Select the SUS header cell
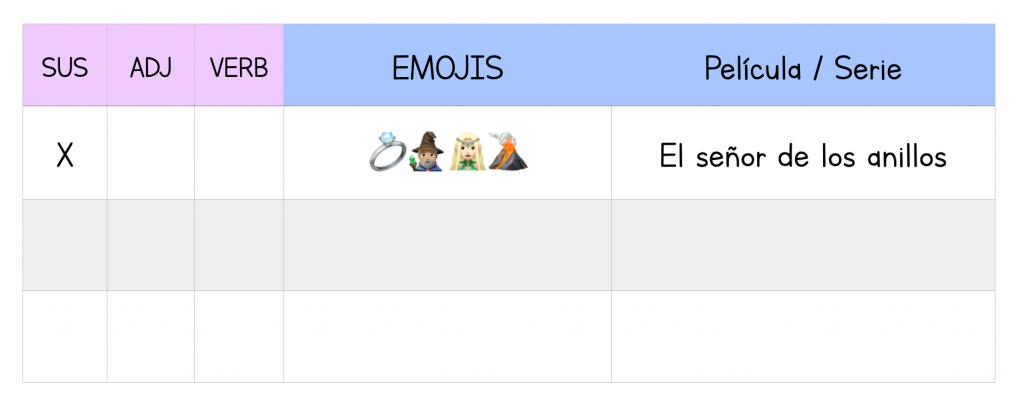1024x405 pixels. (x=65, y=65)
